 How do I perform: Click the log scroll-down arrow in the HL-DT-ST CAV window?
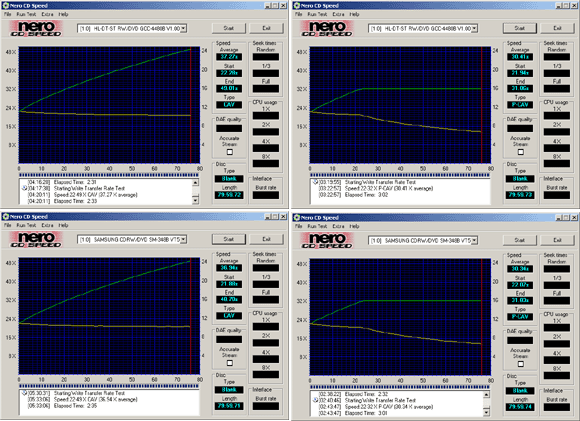[x=196, y=200]
